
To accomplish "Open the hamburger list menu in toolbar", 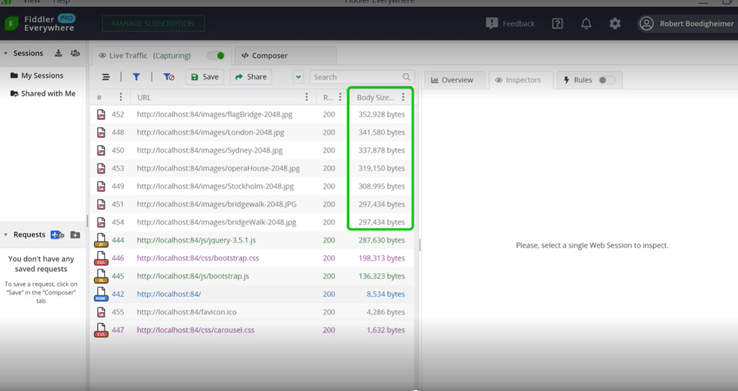I will coord(106,77).
